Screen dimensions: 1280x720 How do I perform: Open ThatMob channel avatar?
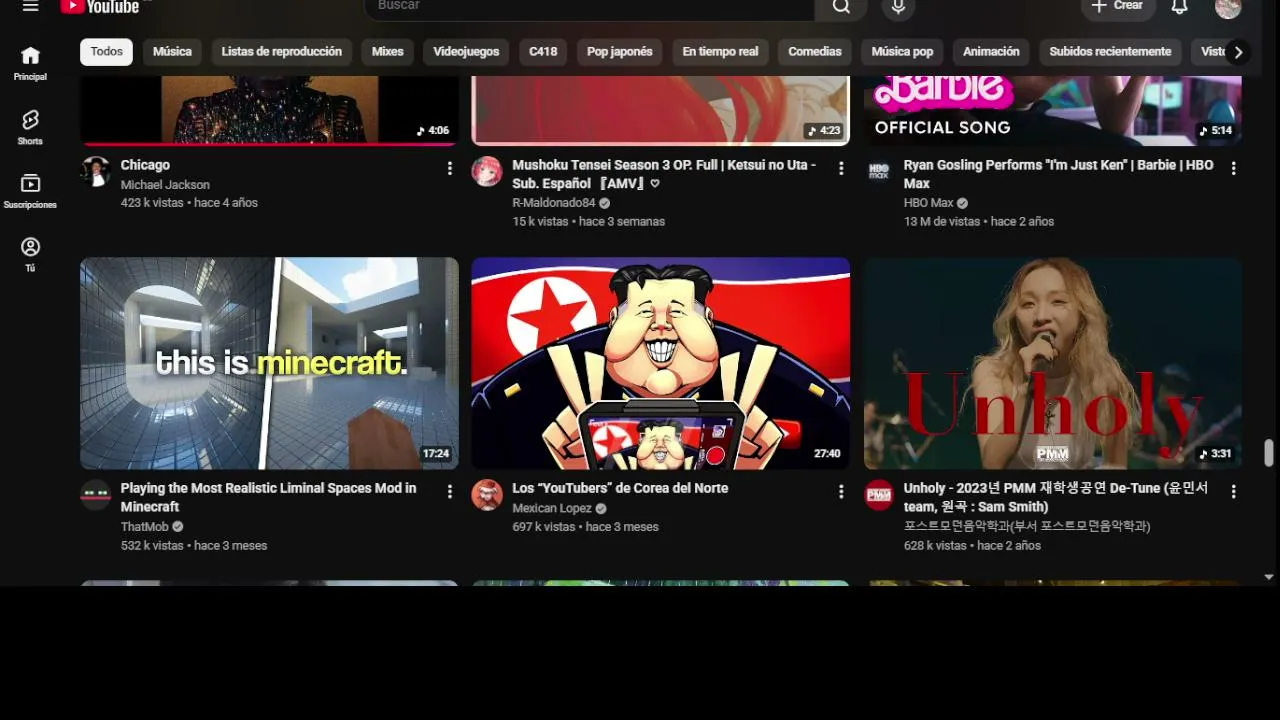(x=95, y=494)
